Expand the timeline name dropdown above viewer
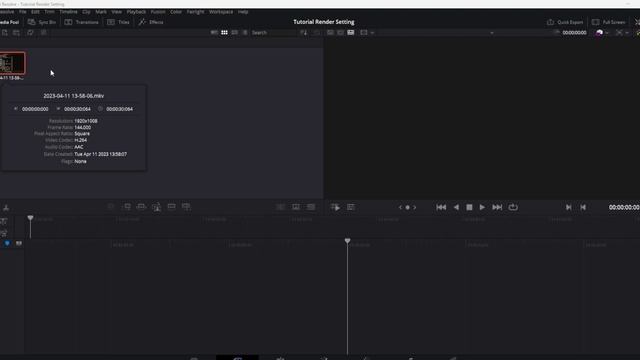Image resolution: width=640 pixels, height=360 pixels. tap(491, 33)
